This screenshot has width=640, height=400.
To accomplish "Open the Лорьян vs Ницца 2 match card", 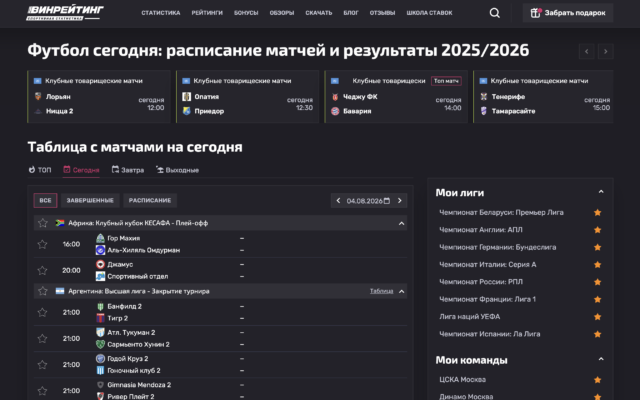I will point(99,96).
